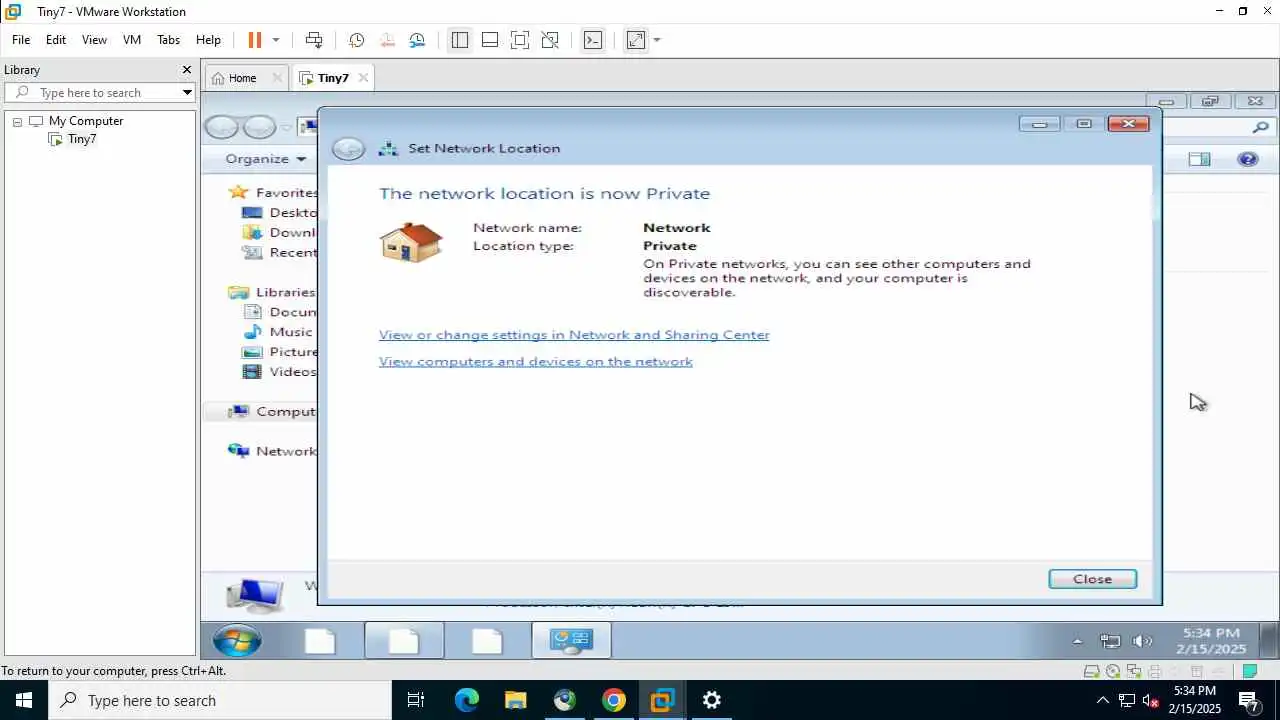
Task: Click the house icon for Private network
Action: coord(410,242)
